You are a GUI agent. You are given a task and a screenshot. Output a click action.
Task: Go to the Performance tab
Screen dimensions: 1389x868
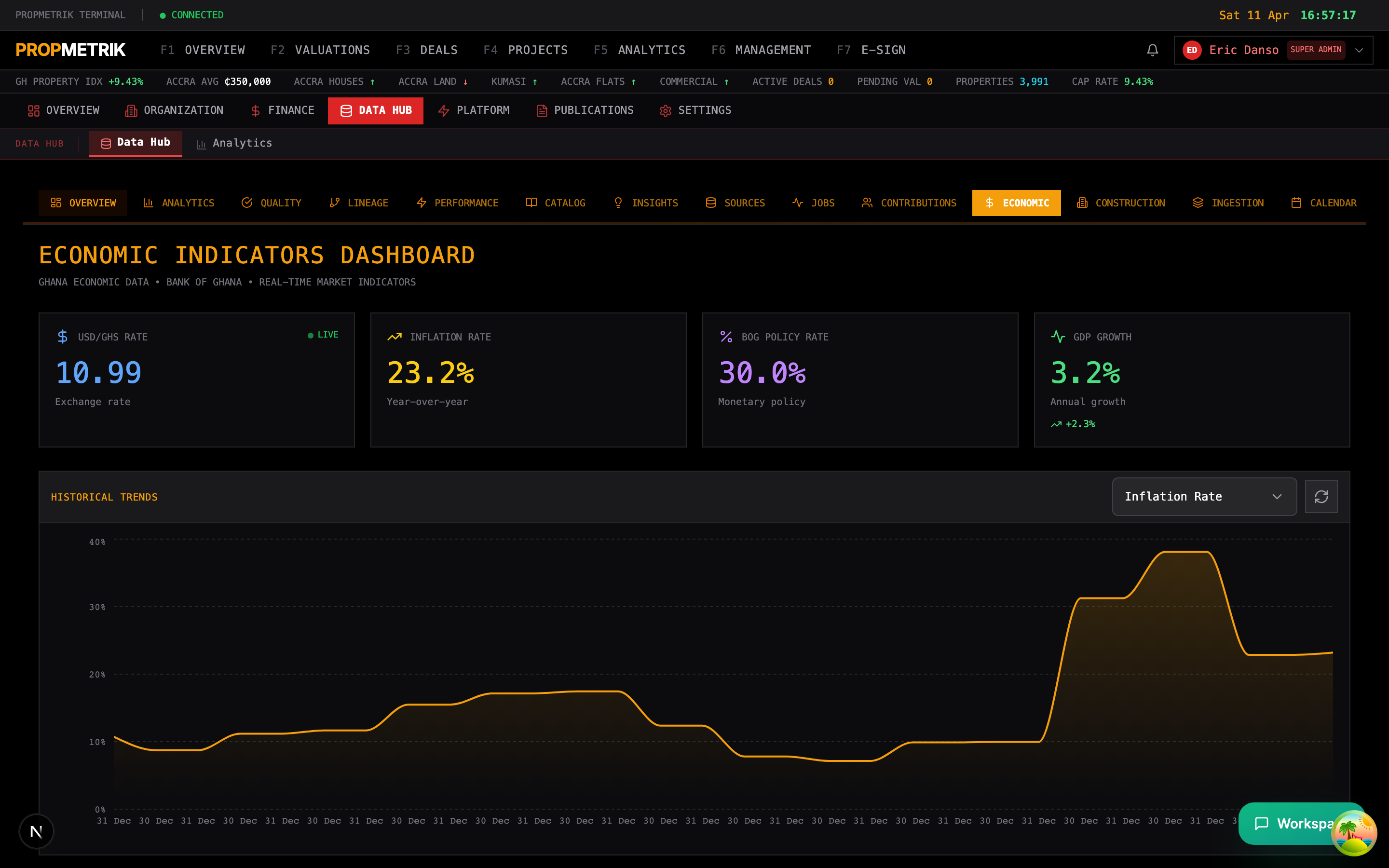click(457, 203)
